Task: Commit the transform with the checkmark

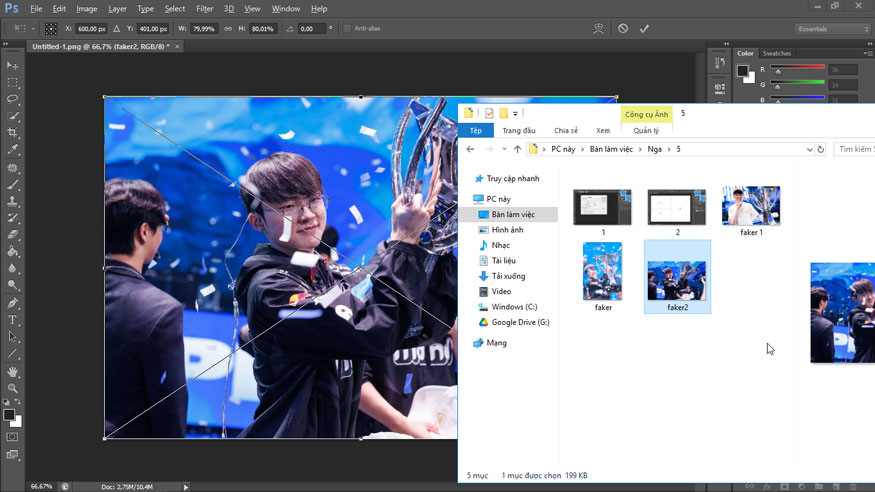Action: (x=644, y=29)
